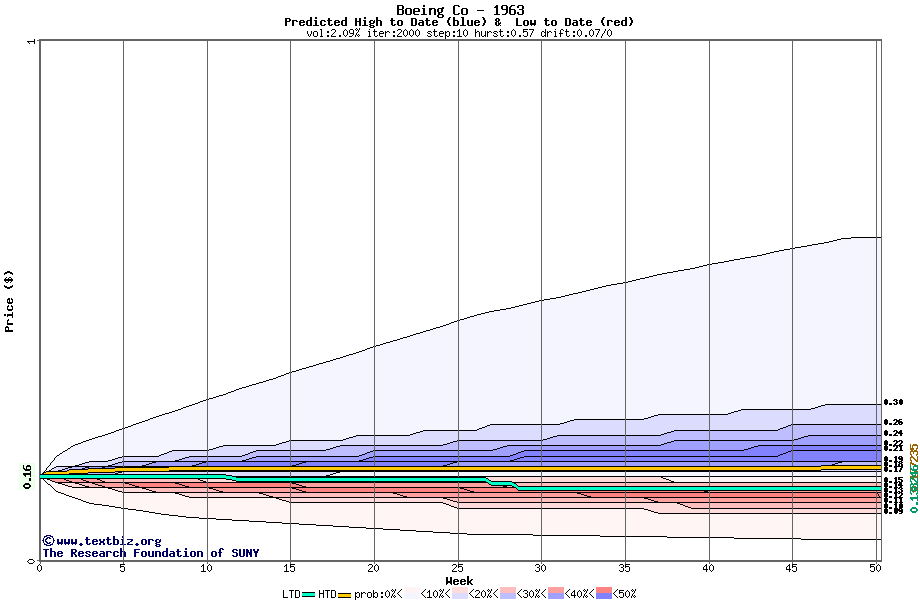This screenshot has width=920, height=600.
Task: Click the "Week" horizontal axis label
Action: pos(459,581)
